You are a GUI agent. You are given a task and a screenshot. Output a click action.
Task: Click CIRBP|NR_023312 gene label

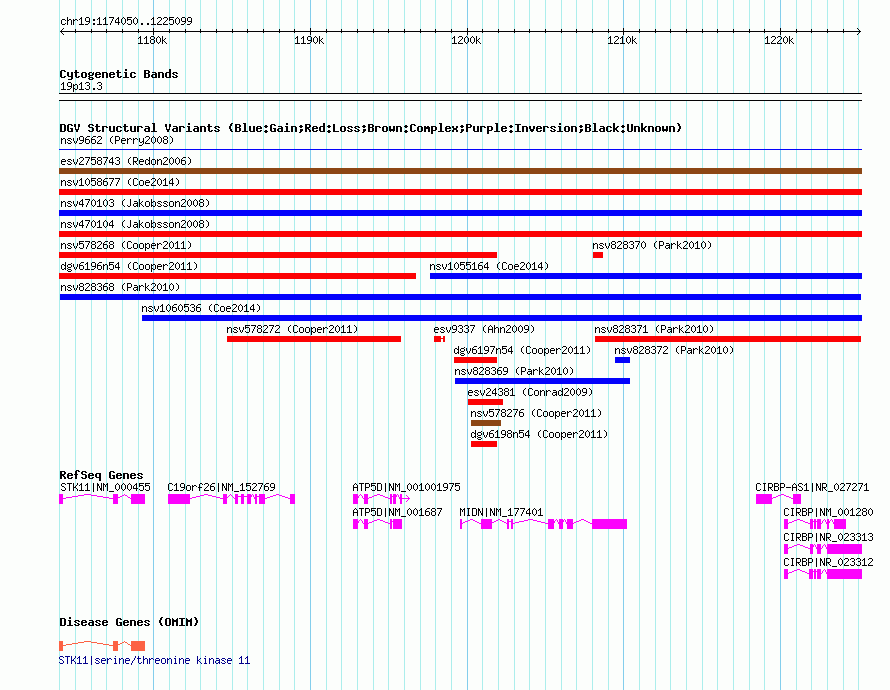click(828, 562)
